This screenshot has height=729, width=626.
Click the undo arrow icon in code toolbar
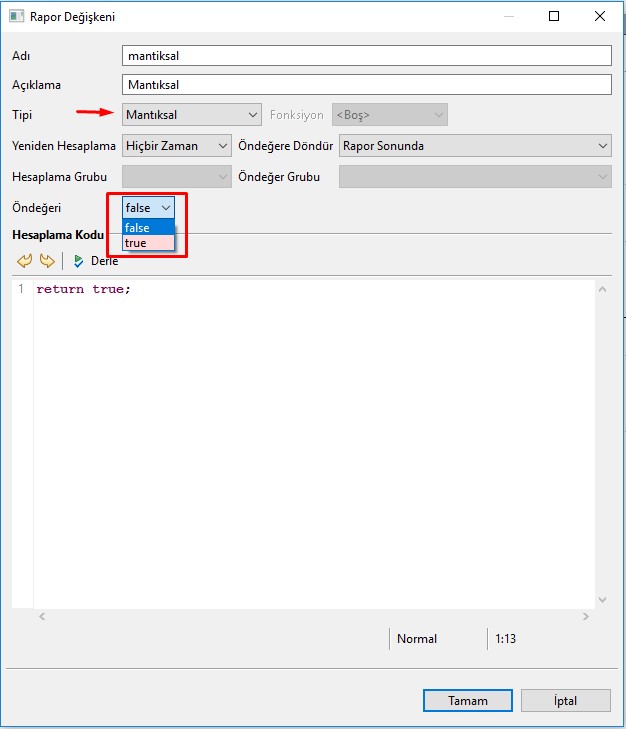(25, 261)
